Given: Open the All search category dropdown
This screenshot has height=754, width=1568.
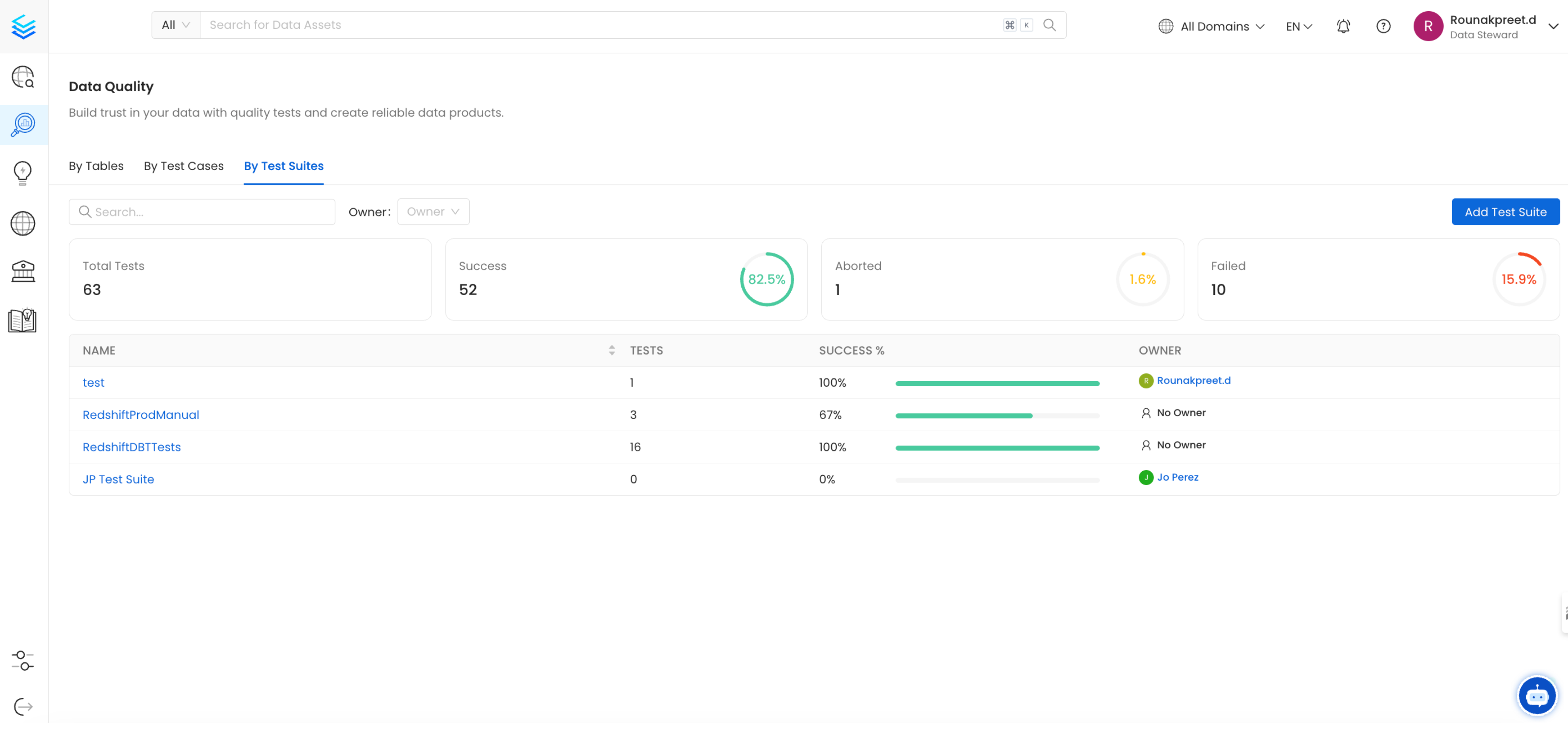Looking at the screenshot, I should pos(176,25).
